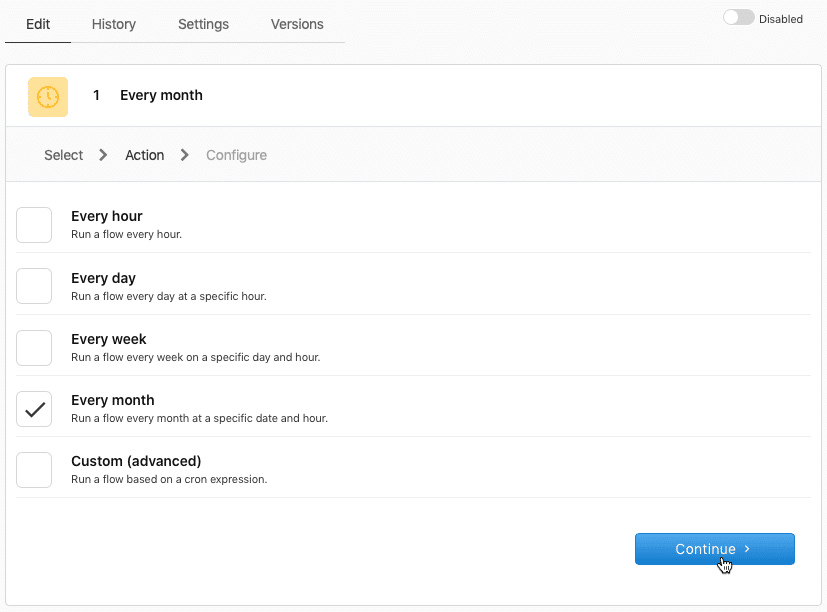
Task: Toggle the Disabled flow switch
Action: 739,18
